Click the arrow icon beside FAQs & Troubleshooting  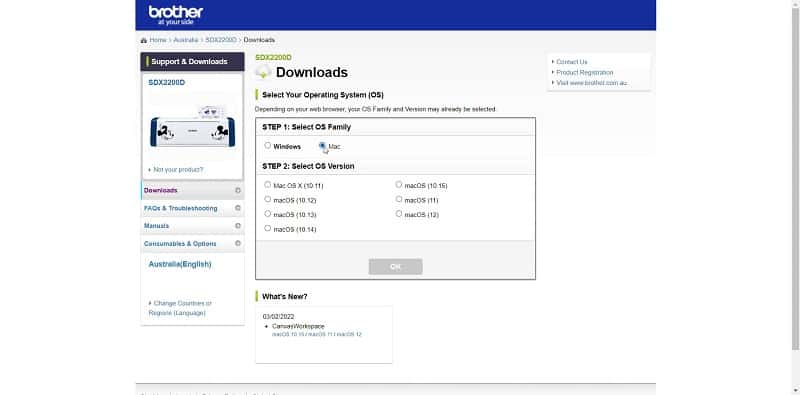coord(238,208)
